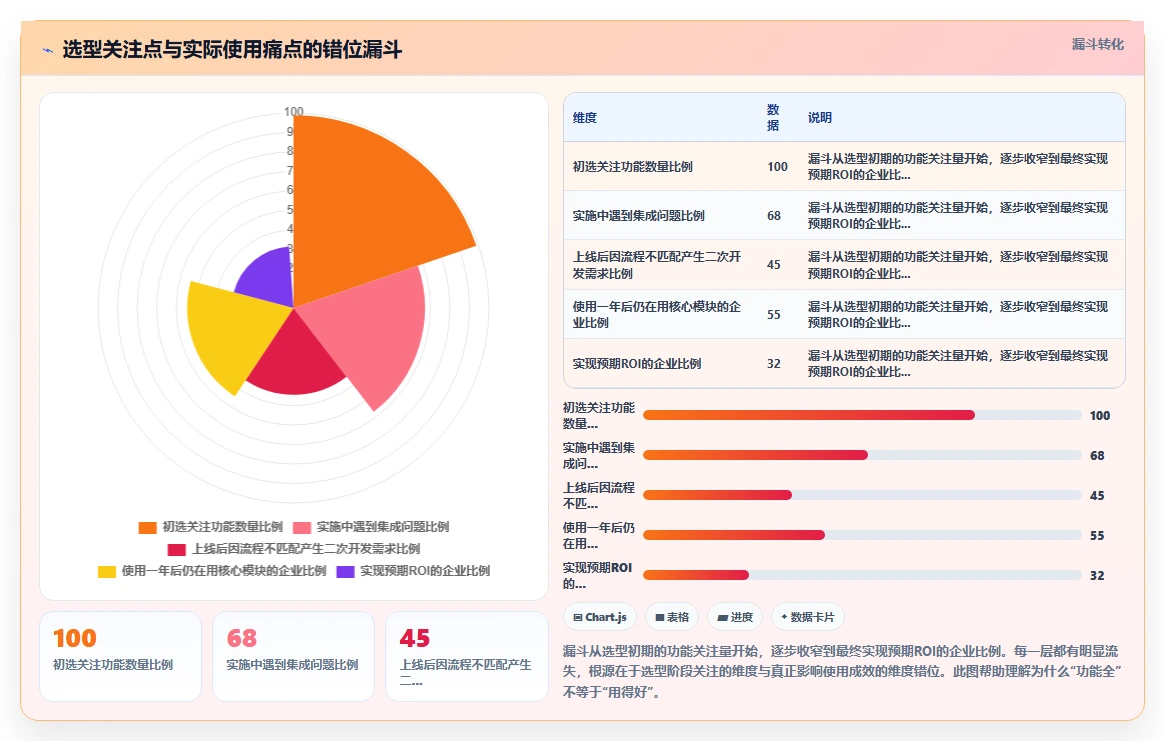The height and width of the screenshot is (741, 1165).
Task: Select table row 初选关注功能数量比例
Action: [x=844, y=166]
